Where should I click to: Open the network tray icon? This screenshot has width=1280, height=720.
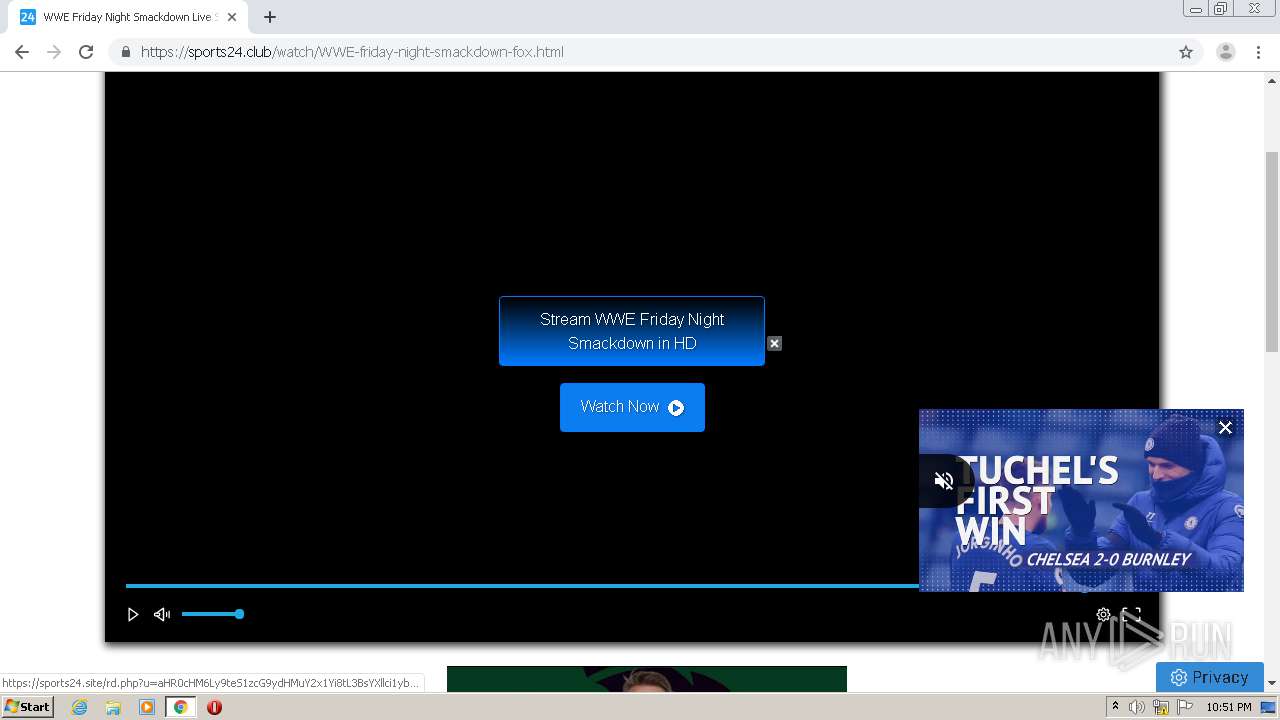1161,707
